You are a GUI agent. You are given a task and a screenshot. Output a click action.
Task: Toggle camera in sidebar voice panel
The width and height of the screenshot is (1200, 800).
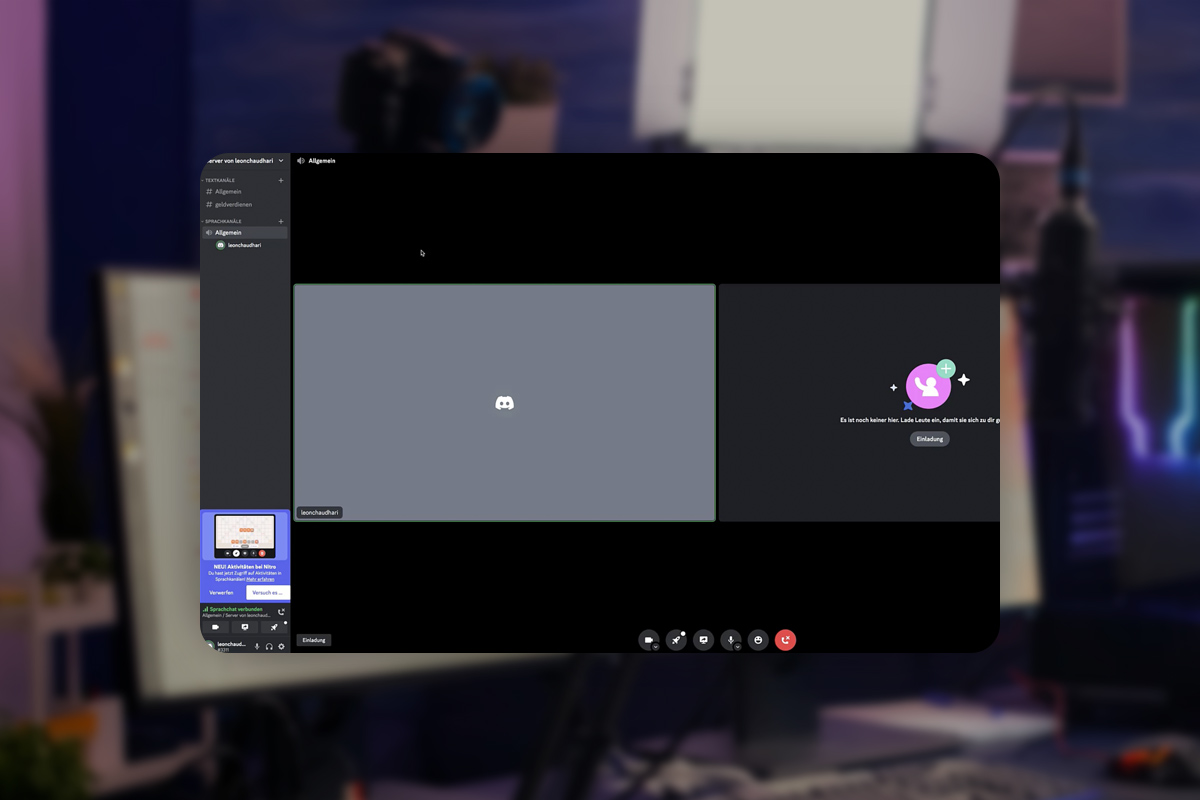coord(215,627)
